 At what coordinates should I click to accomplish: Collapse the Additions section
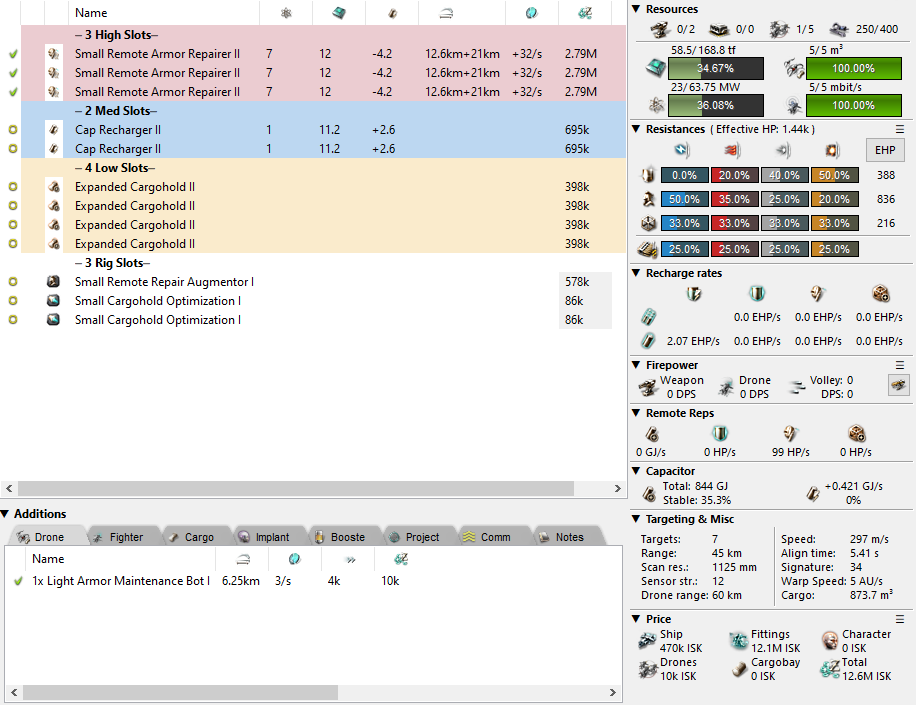[x=6, y=514]
